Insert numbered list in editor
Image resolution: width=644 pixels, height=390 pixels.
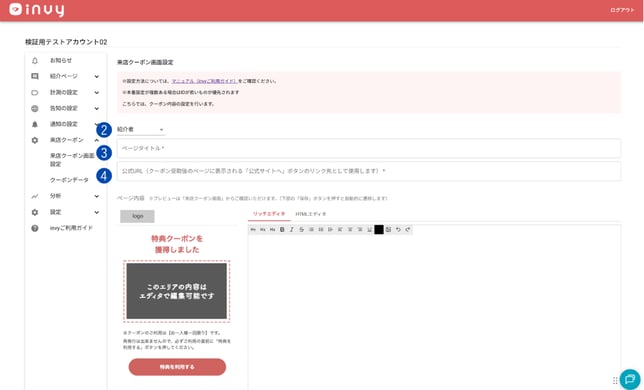321,229
